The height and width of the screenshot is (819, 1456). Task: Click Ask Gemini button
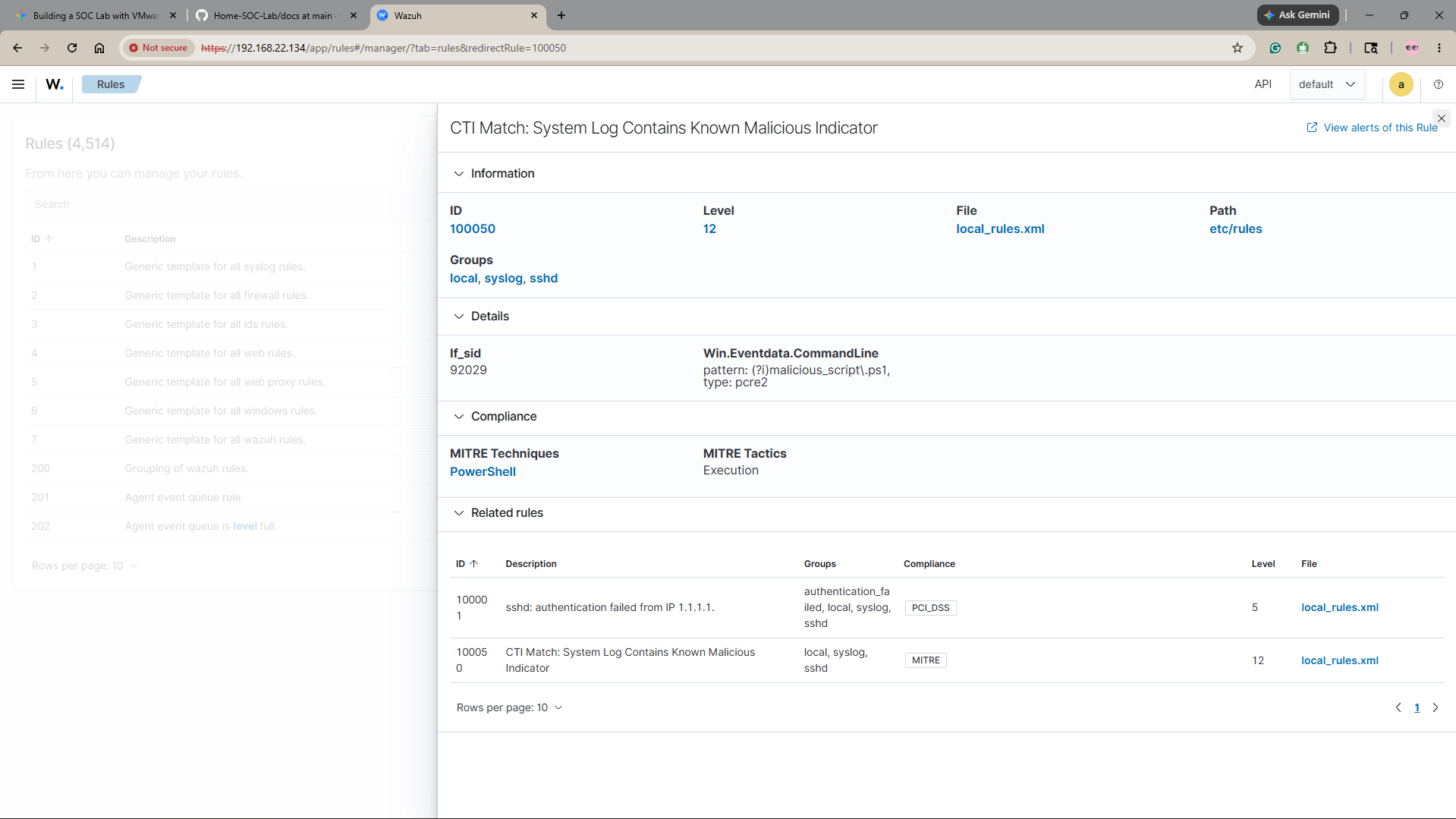(x=1297, y=15)
